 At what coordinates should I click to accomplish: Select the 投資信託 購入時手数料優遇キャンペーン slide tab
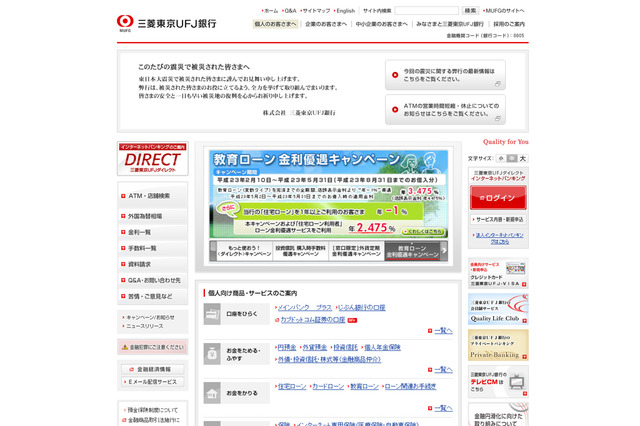point(300,251)
